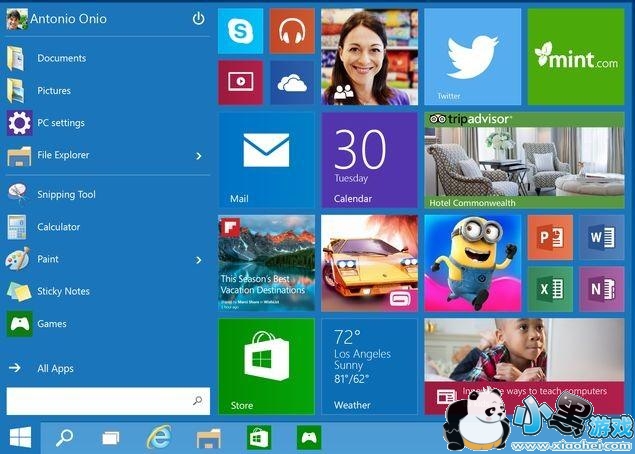Launch Word from its tile
Screen dimensions: 635x454
tap(602, 237)
